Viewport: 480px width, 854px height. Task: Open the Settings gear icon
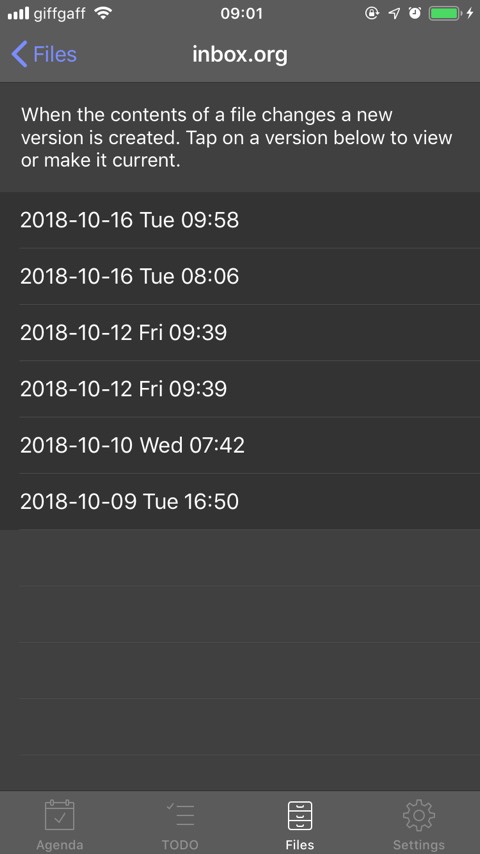[419, 815]
